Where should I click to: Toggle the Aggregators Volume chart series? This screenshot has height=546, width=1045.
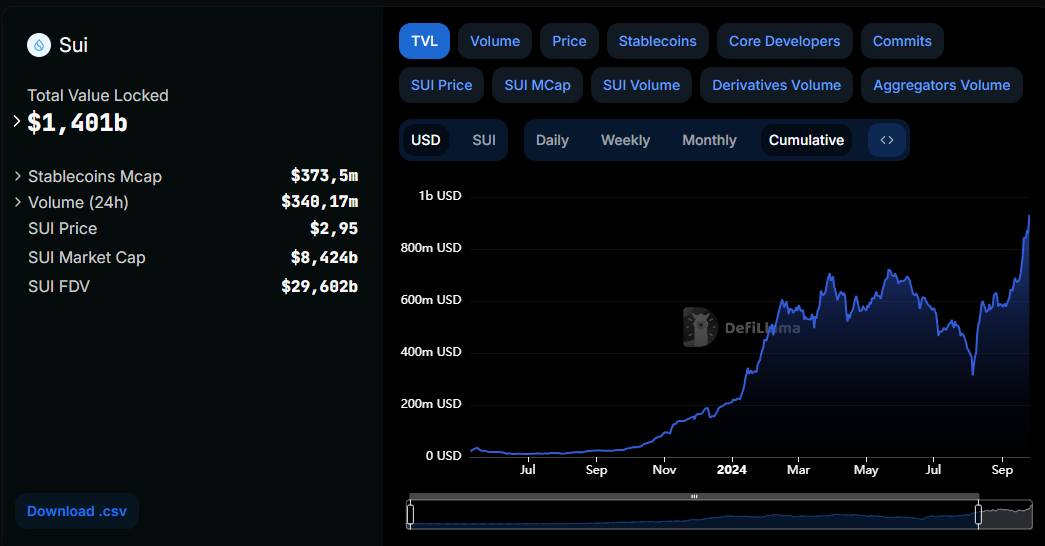942,85
